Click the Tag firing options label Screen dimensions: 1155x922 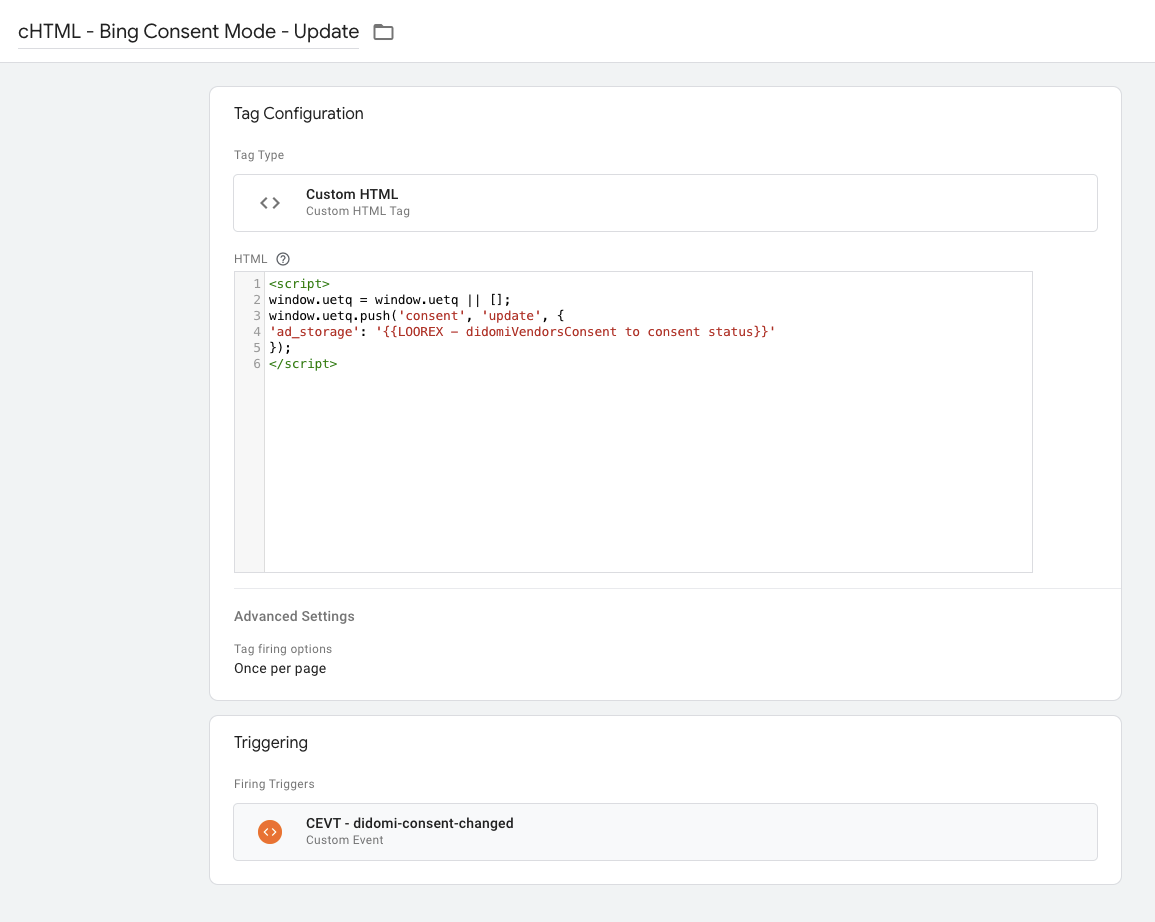(283, 649)
